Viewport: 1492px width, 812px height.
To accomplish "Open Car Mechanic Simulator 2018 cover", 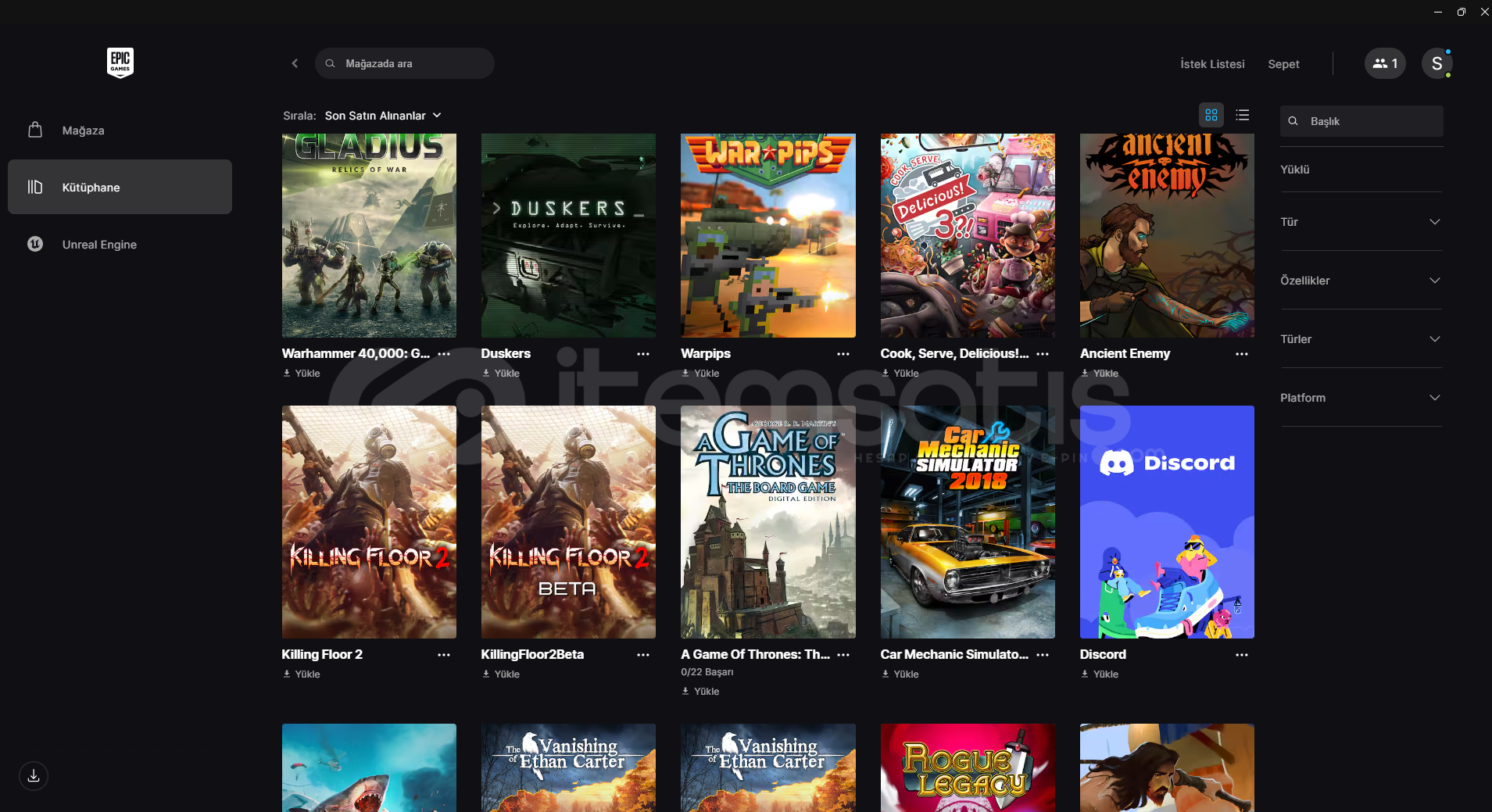I will click(968, 522).
